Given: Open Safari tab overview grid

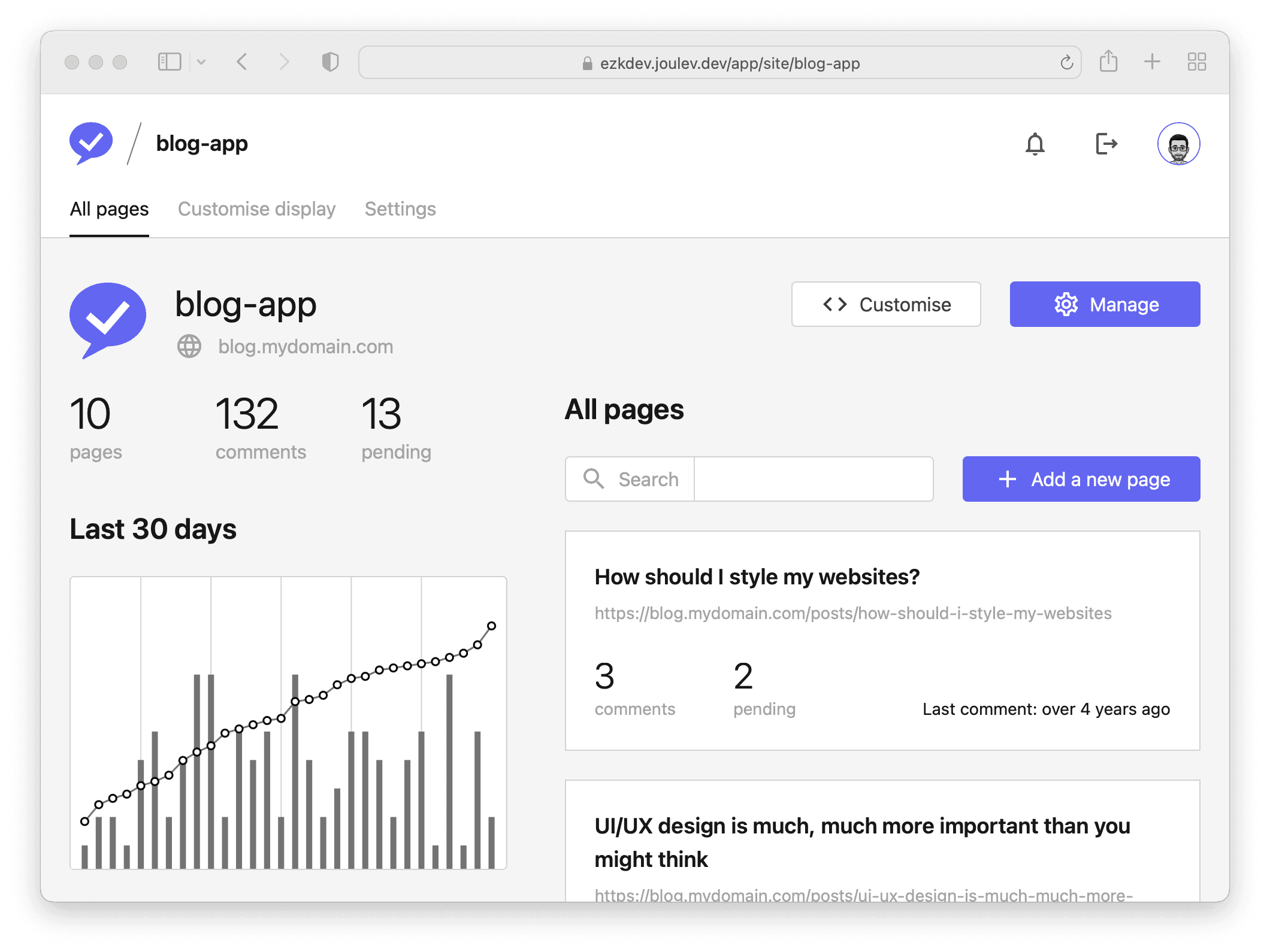Looking at the screenshot, I should click(1196, 61).
